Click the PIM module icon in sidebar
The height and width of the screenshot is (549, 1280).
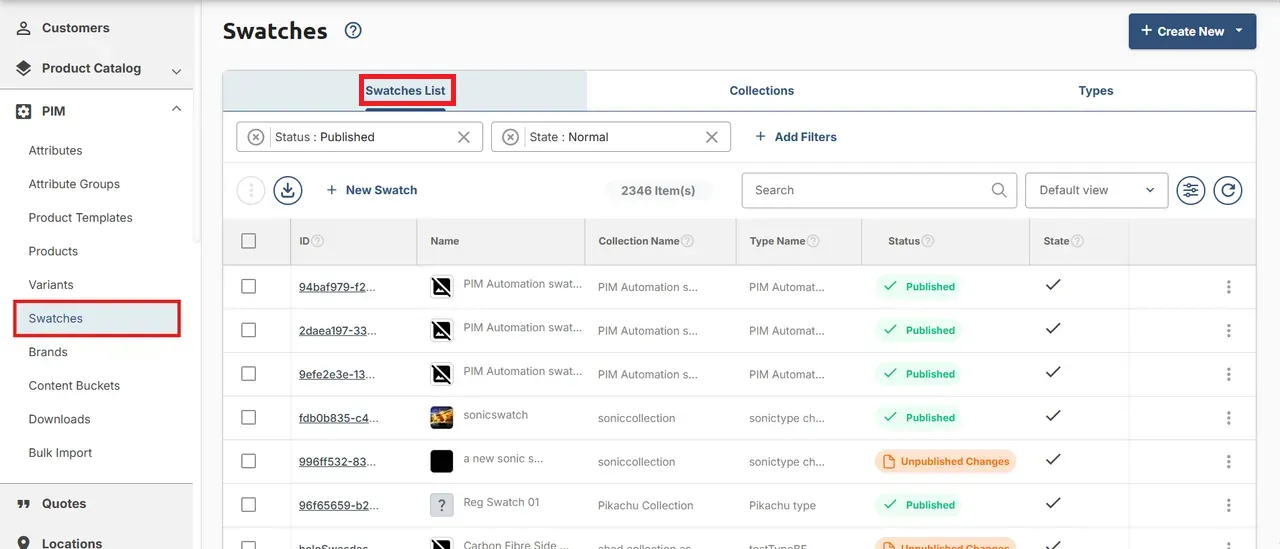pos(24,111)
